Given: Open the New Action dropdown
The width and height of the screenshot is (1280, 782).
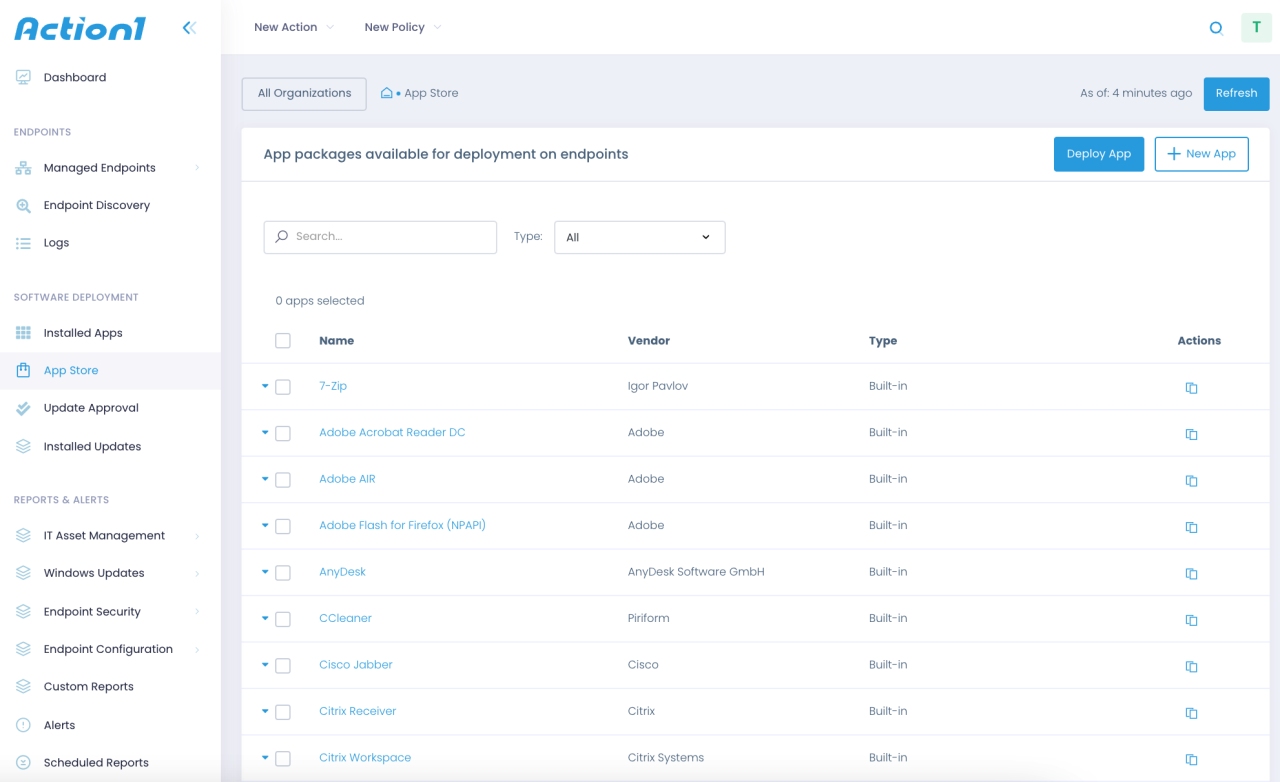Looking at the screenshot, I should tap(294, 27).
